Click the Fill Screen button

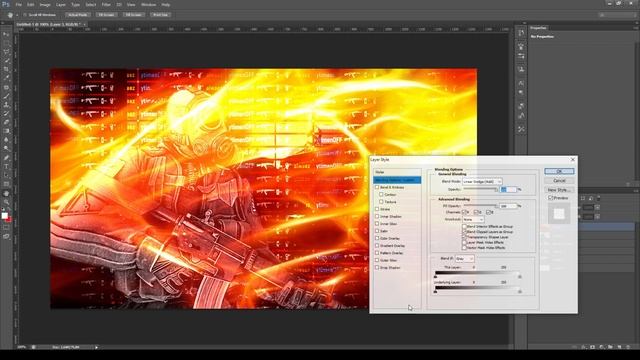[133, 15]
